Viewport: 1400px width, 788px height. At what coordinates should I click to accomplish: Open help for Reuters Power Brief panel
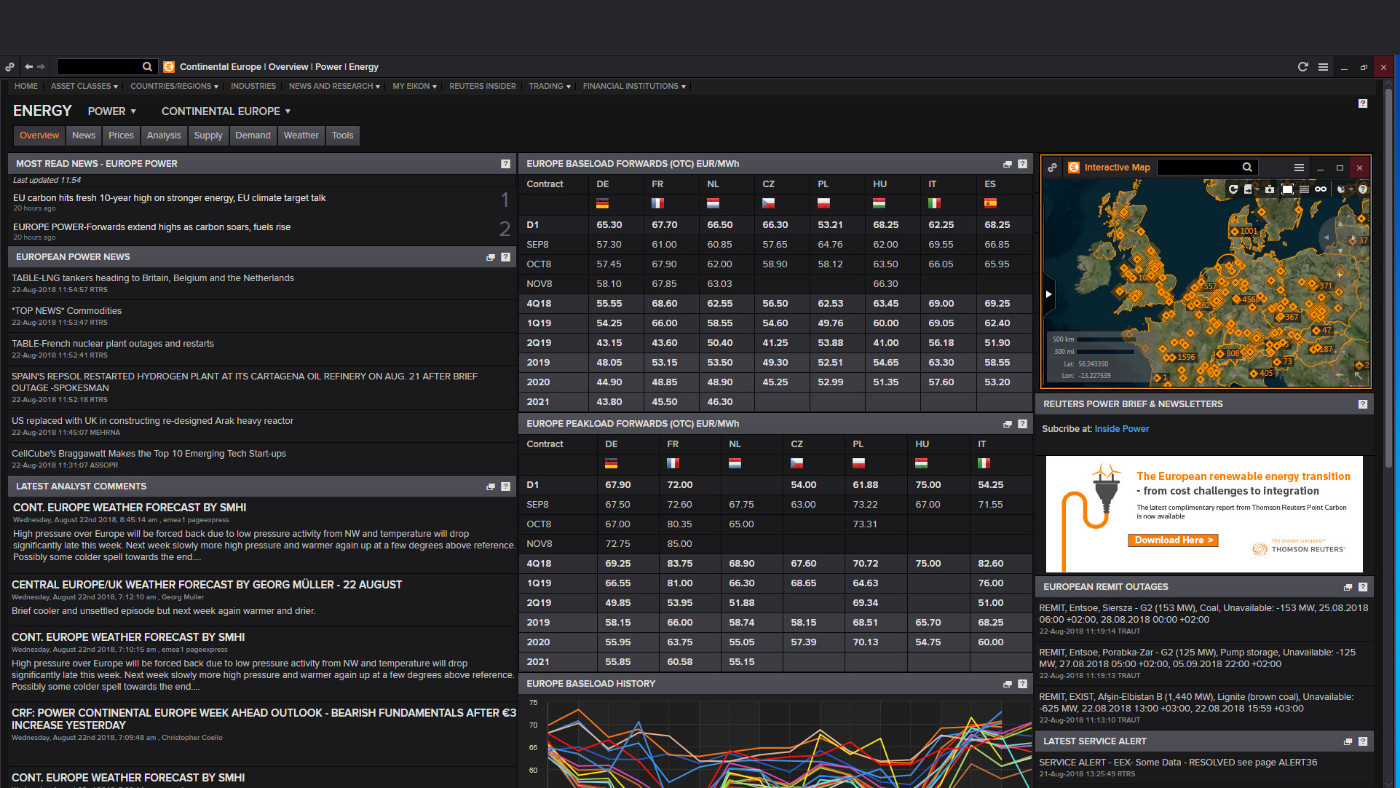[1363, 404]
